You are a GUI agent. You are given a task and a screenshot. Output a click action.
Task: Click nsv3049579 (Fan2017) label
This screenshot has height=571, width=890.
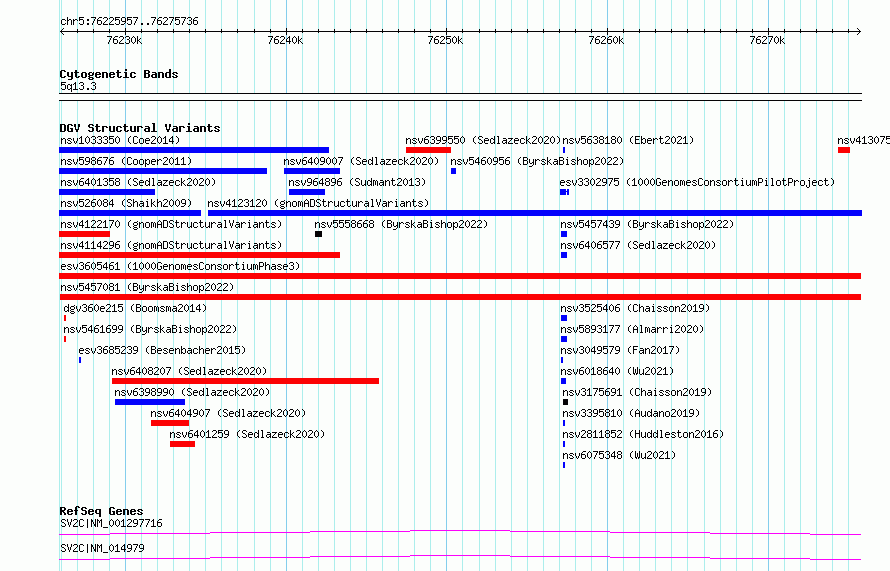pos(620,350)
